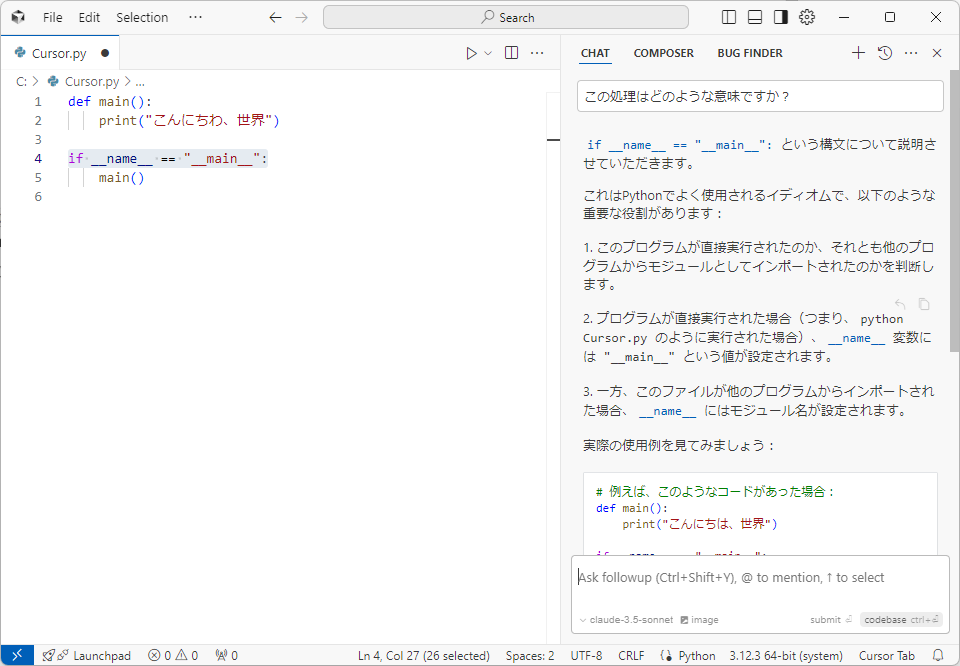The image size is (960, 666).
Task: Click the Launchpad status bar button
Action: [x=87, y=656]
